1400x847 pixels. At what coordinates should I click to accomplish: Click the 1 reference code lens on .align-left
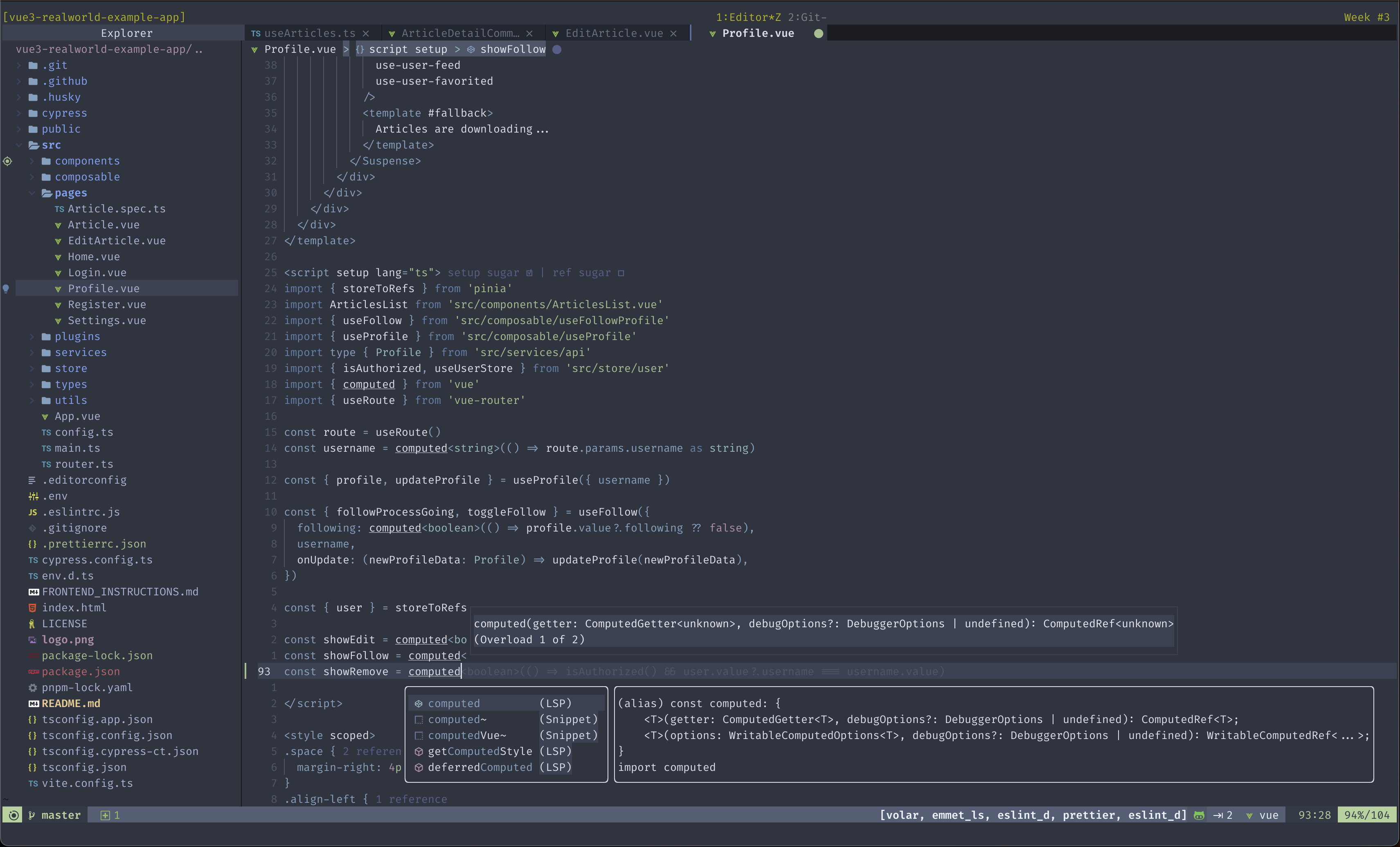[x=411, y=799]
